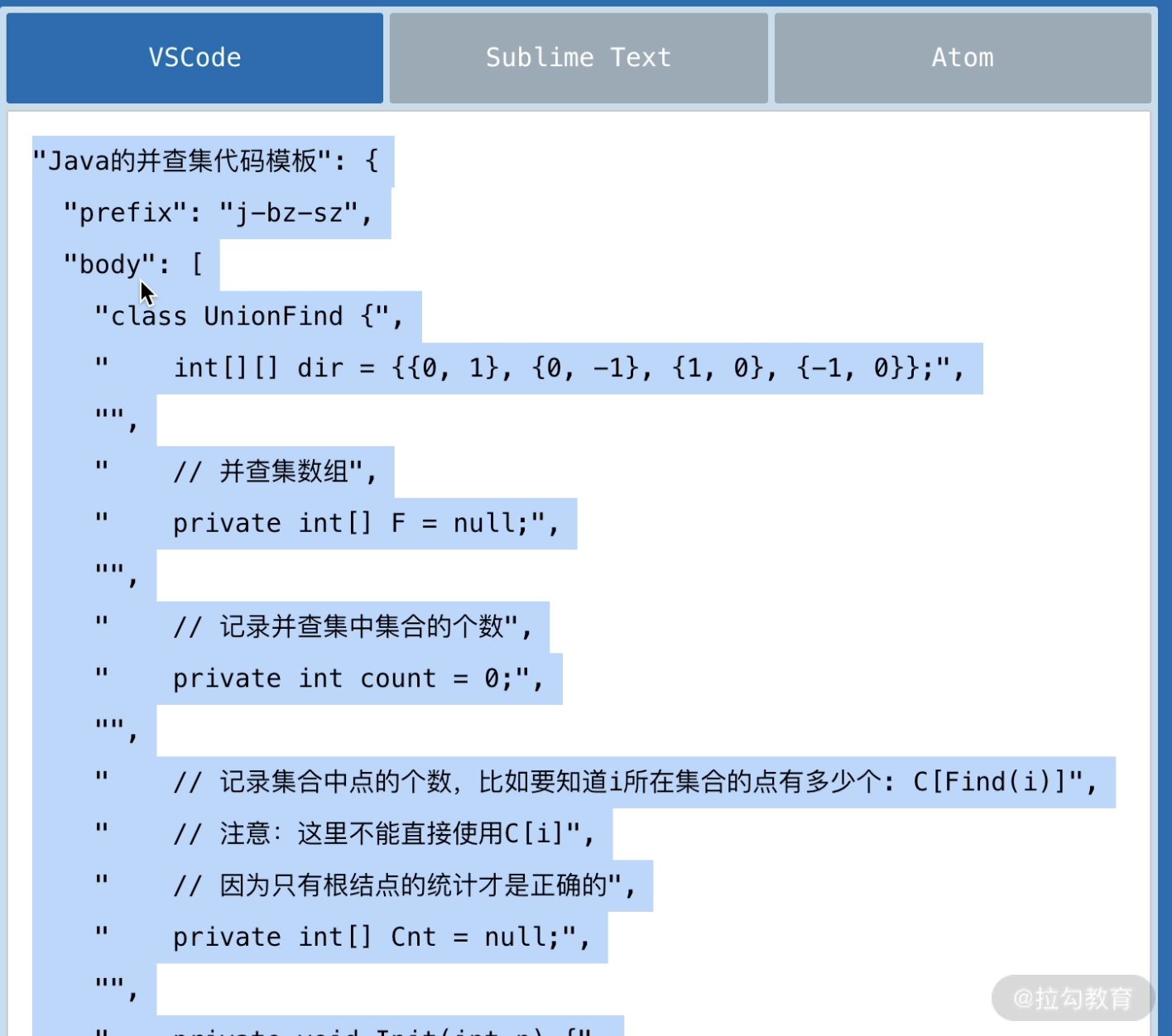Click the "// 记录并查集中集合的个数" comment
1172x1036 pixels.
coord(314,627)
